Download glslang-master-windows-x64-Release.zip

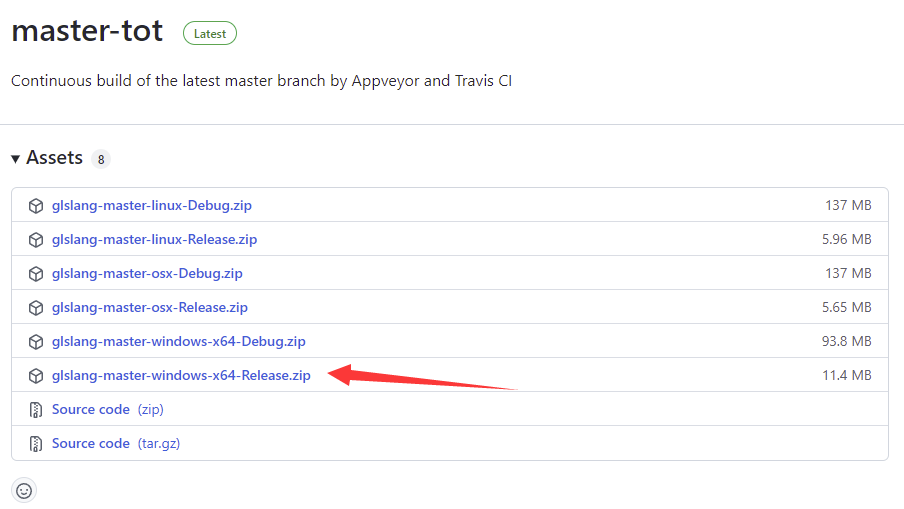click(181, 376)
